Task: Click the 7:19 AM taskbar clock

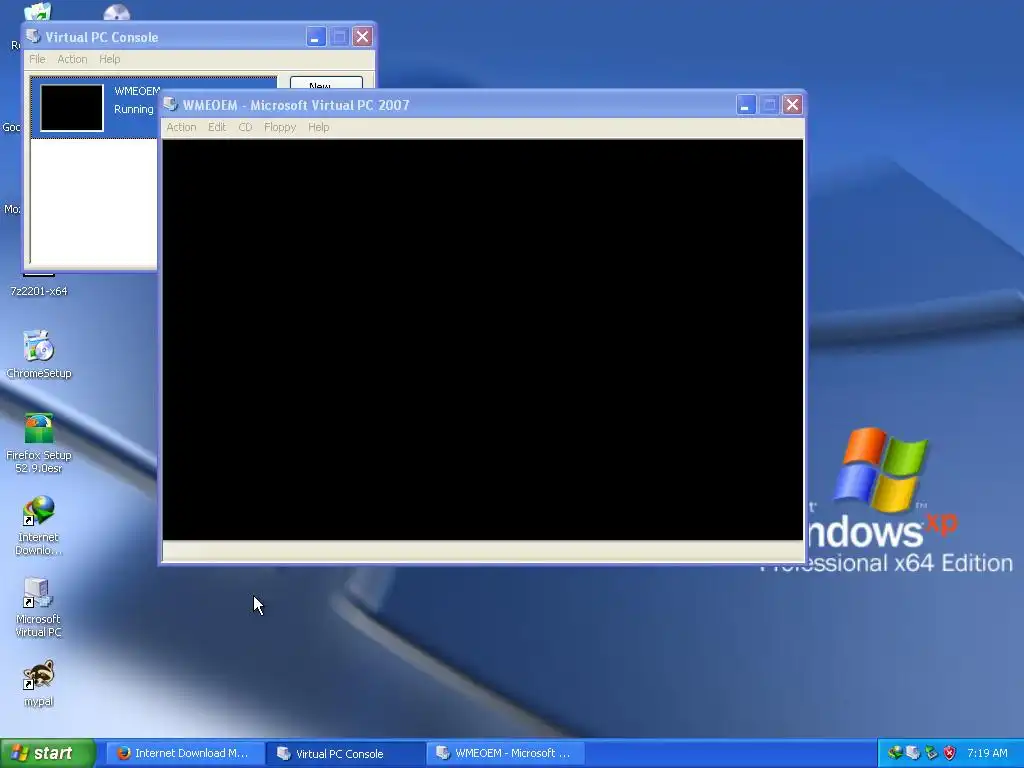Action: pyautogui.click(x=987, y=753)
